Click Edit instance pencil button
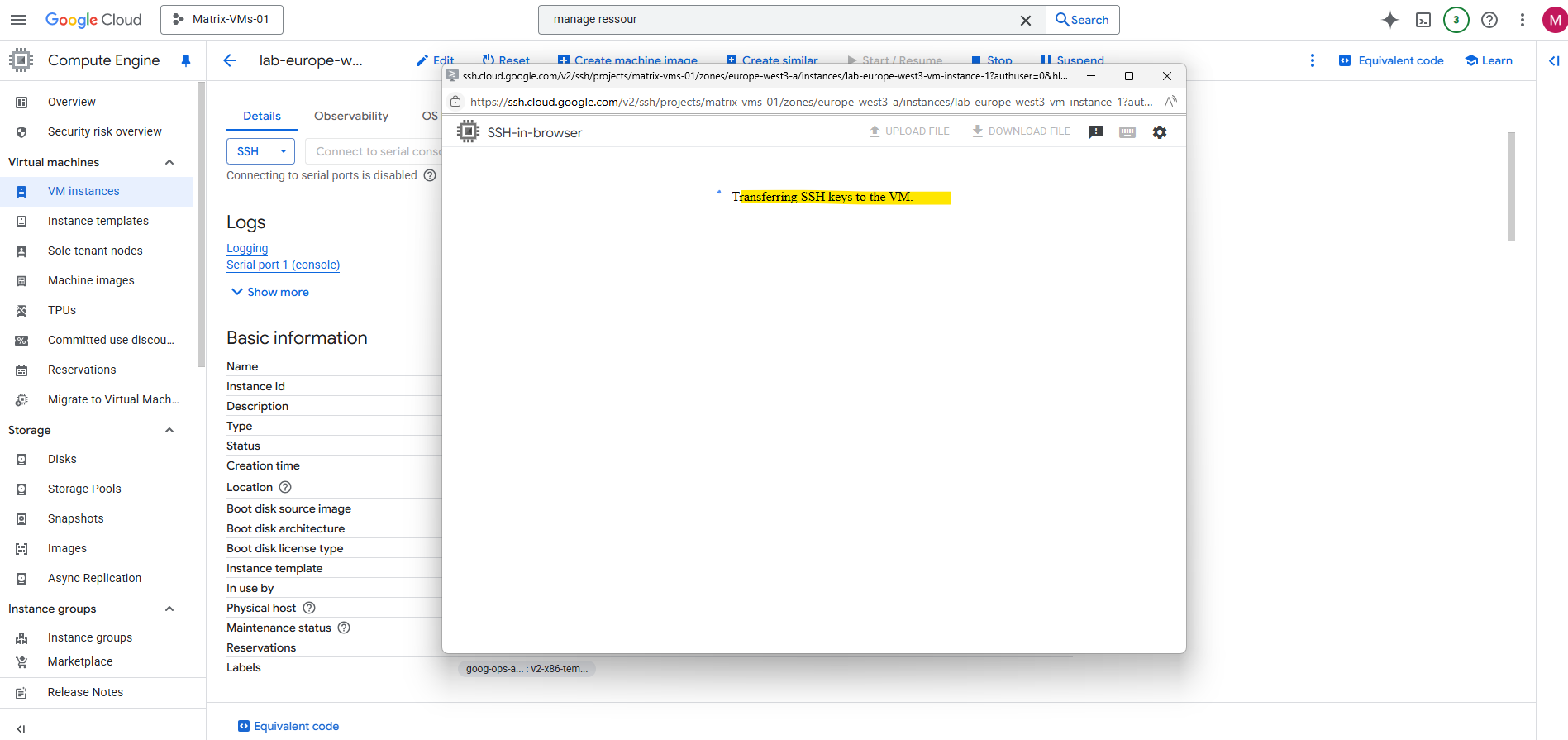The image size is (1568, 740). [x=436, y=60]
